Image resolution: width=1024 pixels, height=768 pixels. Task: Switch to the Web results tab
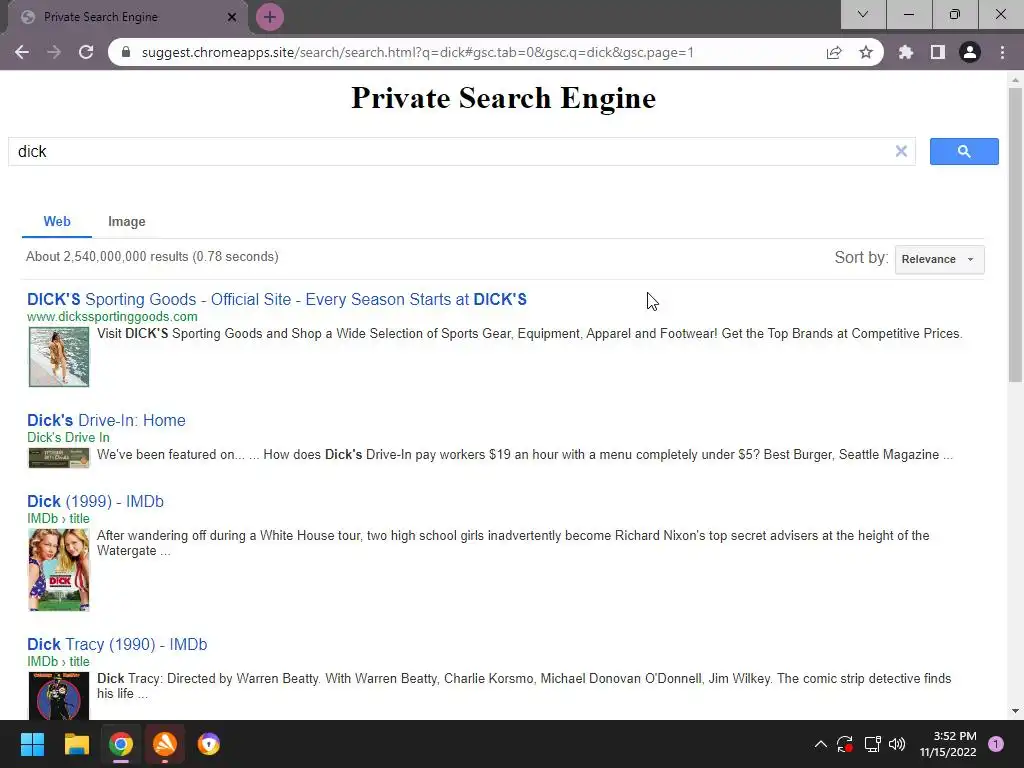pyautogui.click(x=57, y=221)
